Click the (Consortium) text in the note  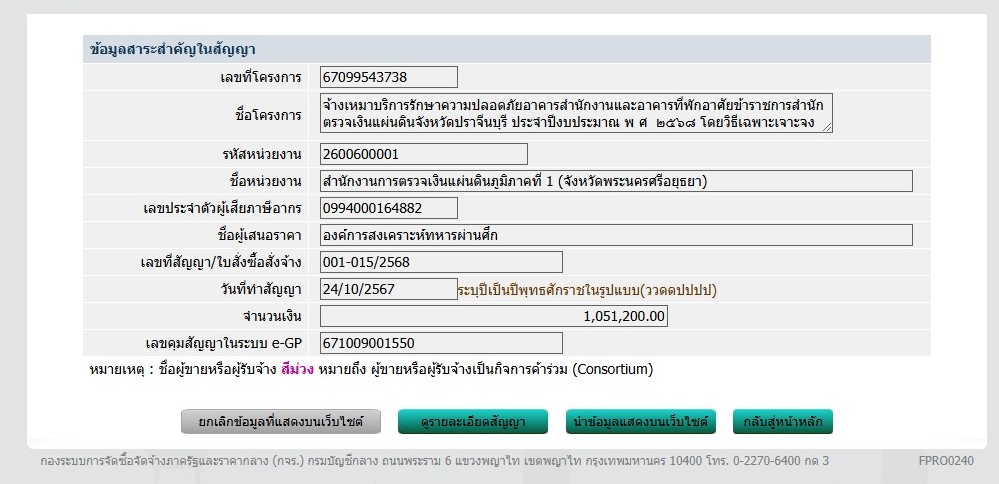tap(612, 370)
